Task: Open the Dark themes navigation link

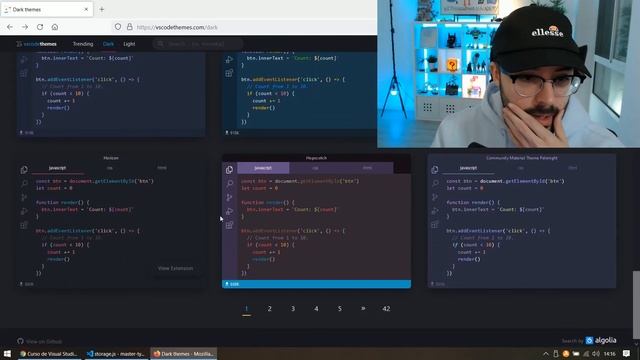Action: (108, 44)
